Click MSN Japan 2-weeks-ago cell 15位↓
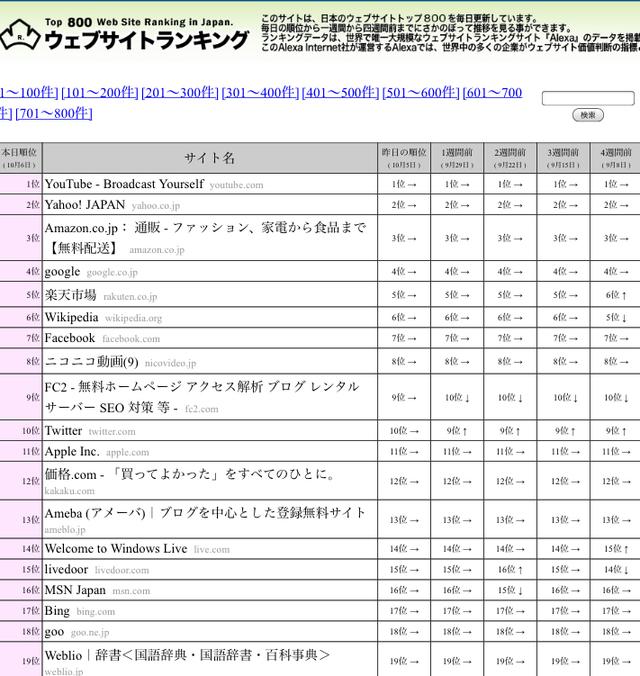 pyautogui.click(x=510, y=590)
